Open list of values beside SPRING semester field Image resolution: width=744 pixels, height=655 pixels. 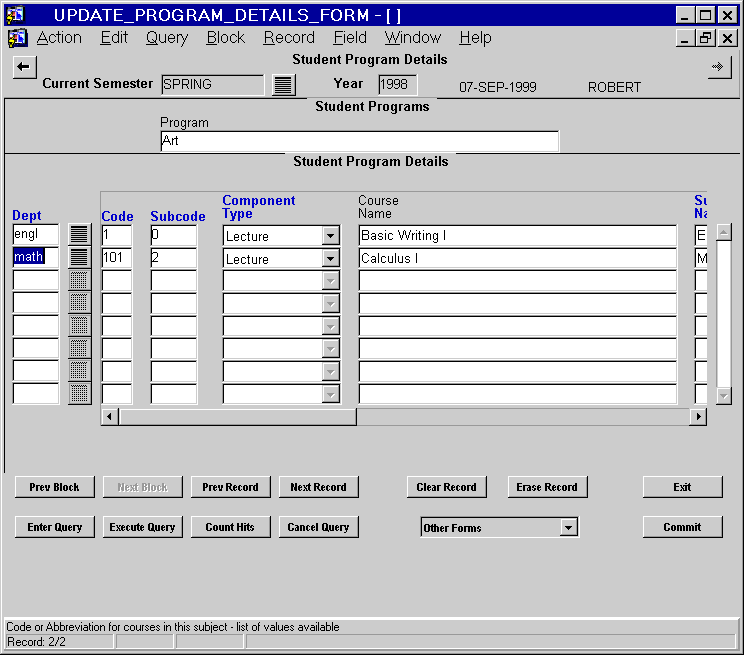pos(283,85)
